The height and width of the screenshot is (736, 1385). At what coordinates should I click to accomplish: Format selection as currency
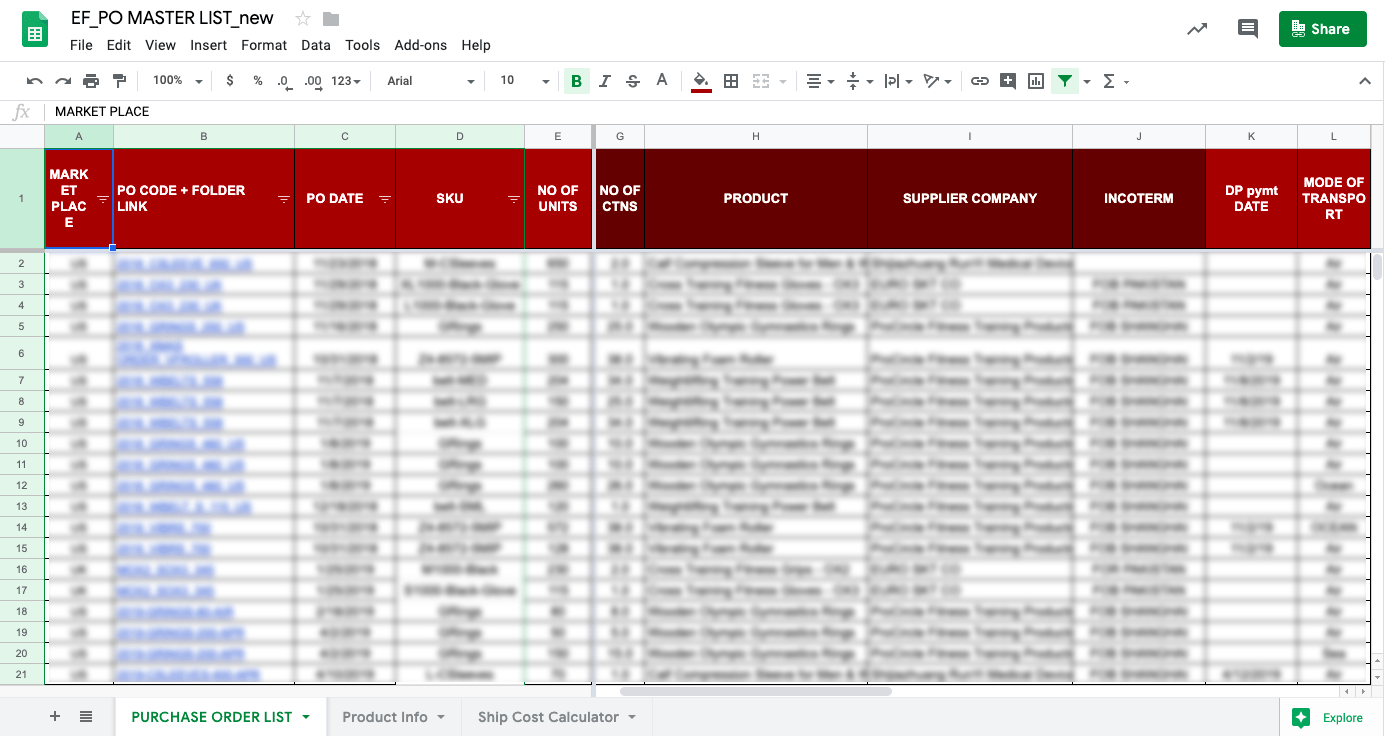(230, 81)
